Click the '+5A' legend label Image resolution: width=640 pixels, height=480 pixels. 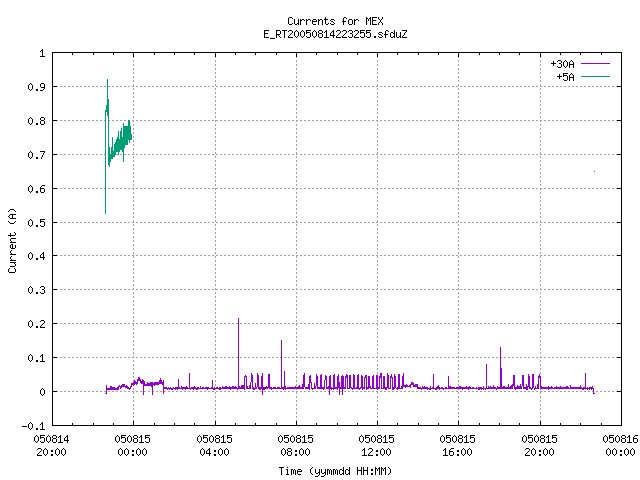click(565, 77)
